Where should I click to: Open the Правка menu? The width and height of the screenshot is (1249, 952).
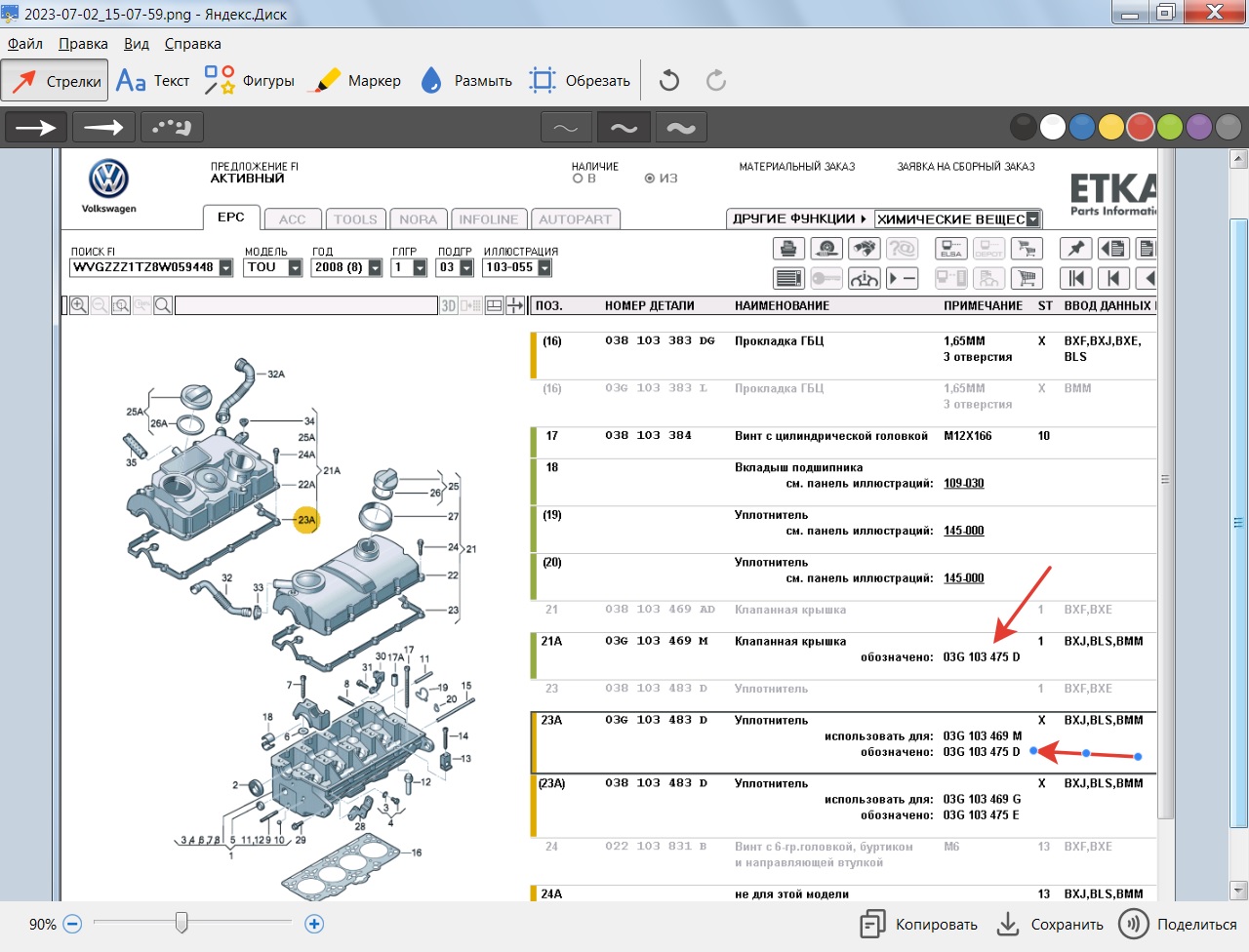click(x=83, y=44)
